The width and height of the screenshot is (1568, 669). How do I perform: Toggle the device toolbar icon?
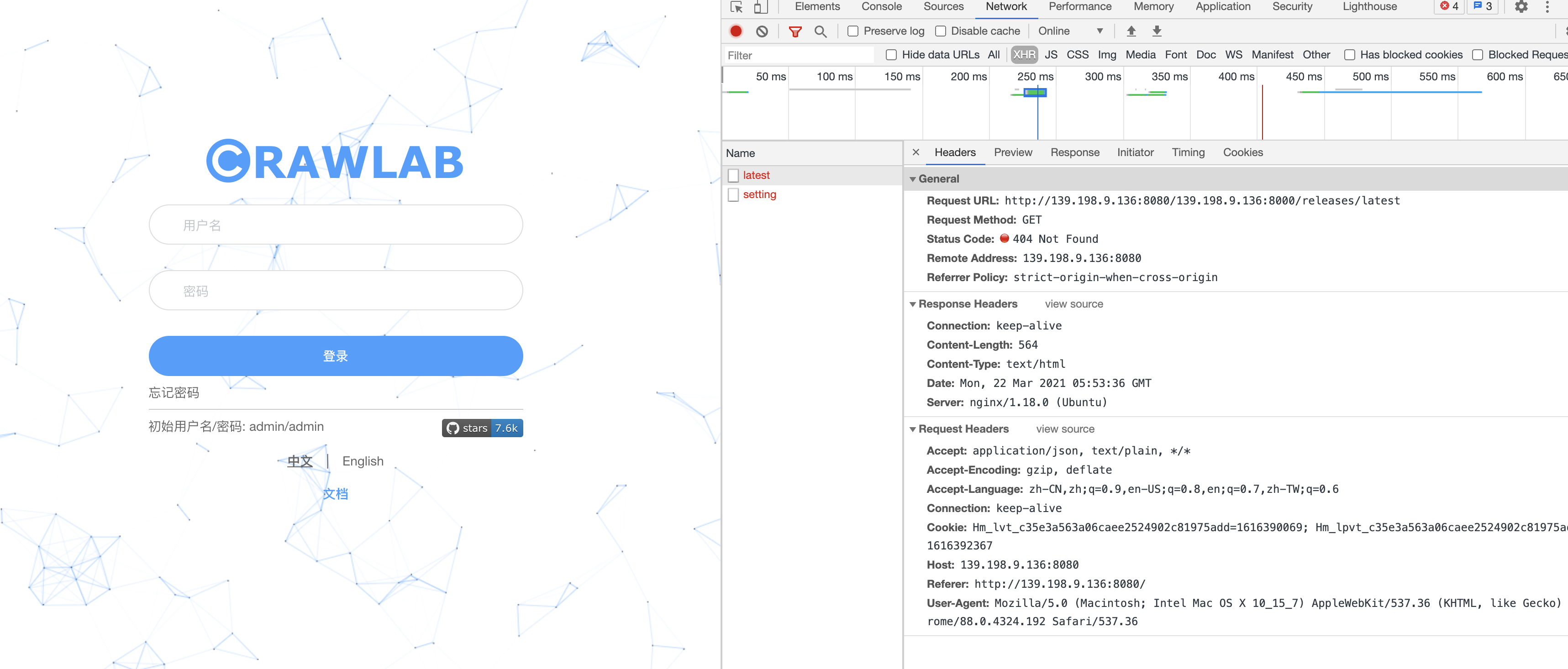[x=760, y=7]
